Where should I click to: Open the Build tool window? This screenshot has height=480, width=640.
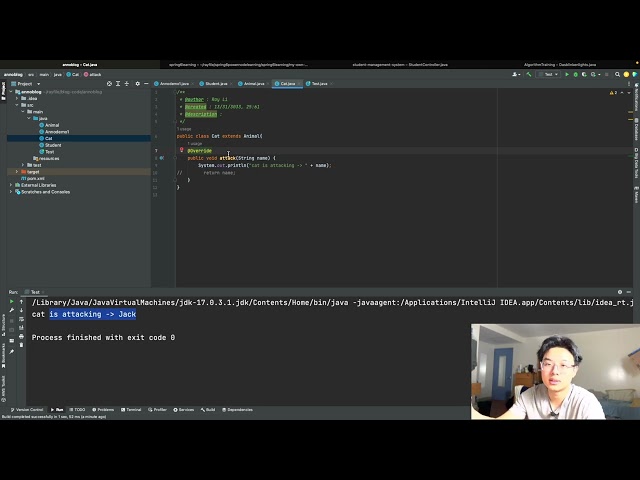[208, 409]
